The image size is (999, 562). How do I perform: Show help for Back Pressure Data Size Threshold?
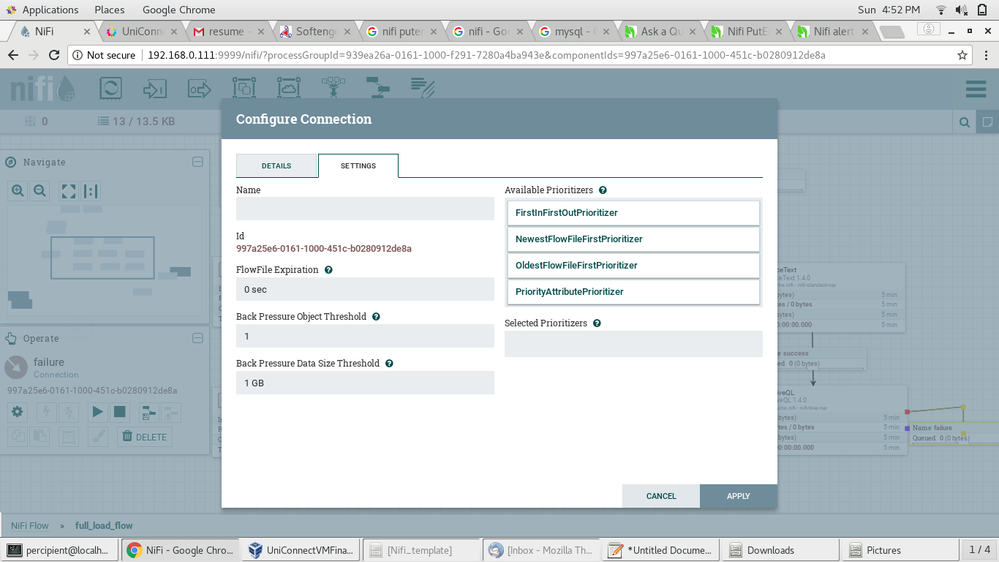(x=389, y=363)
